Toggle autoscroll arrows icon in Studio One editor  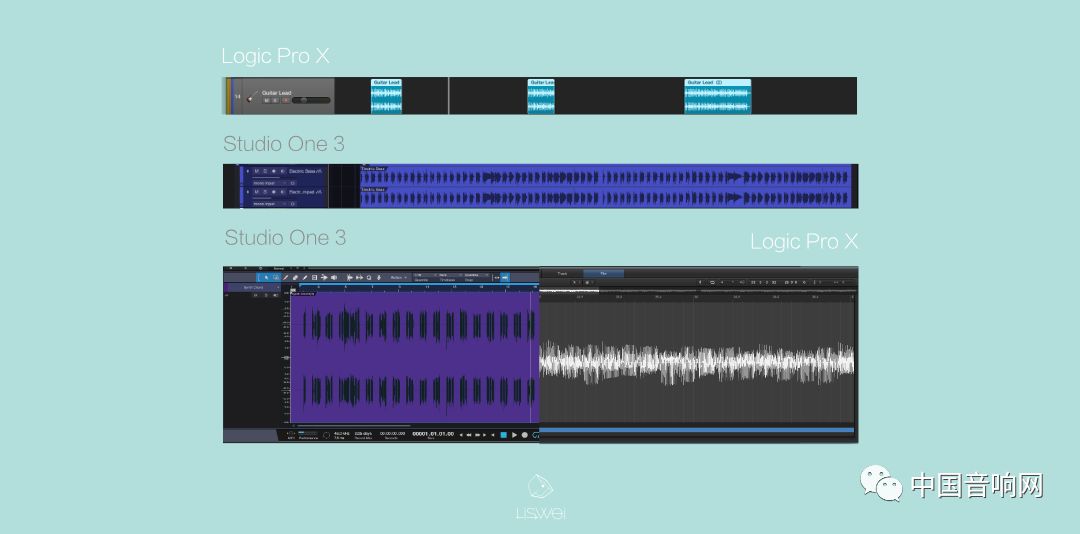click(497, 278)
